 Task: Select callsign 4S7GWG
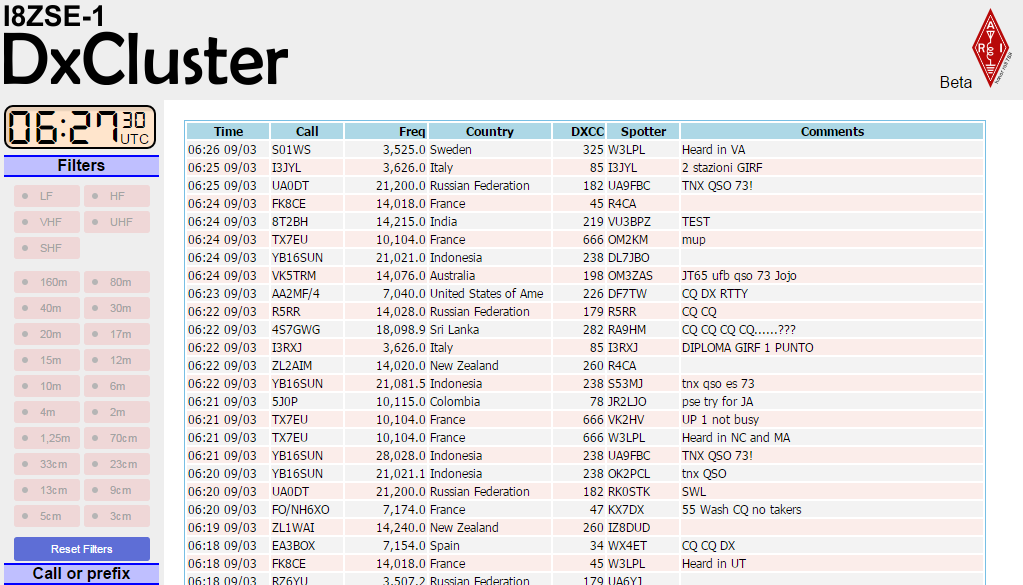click(x=296, y=330)
